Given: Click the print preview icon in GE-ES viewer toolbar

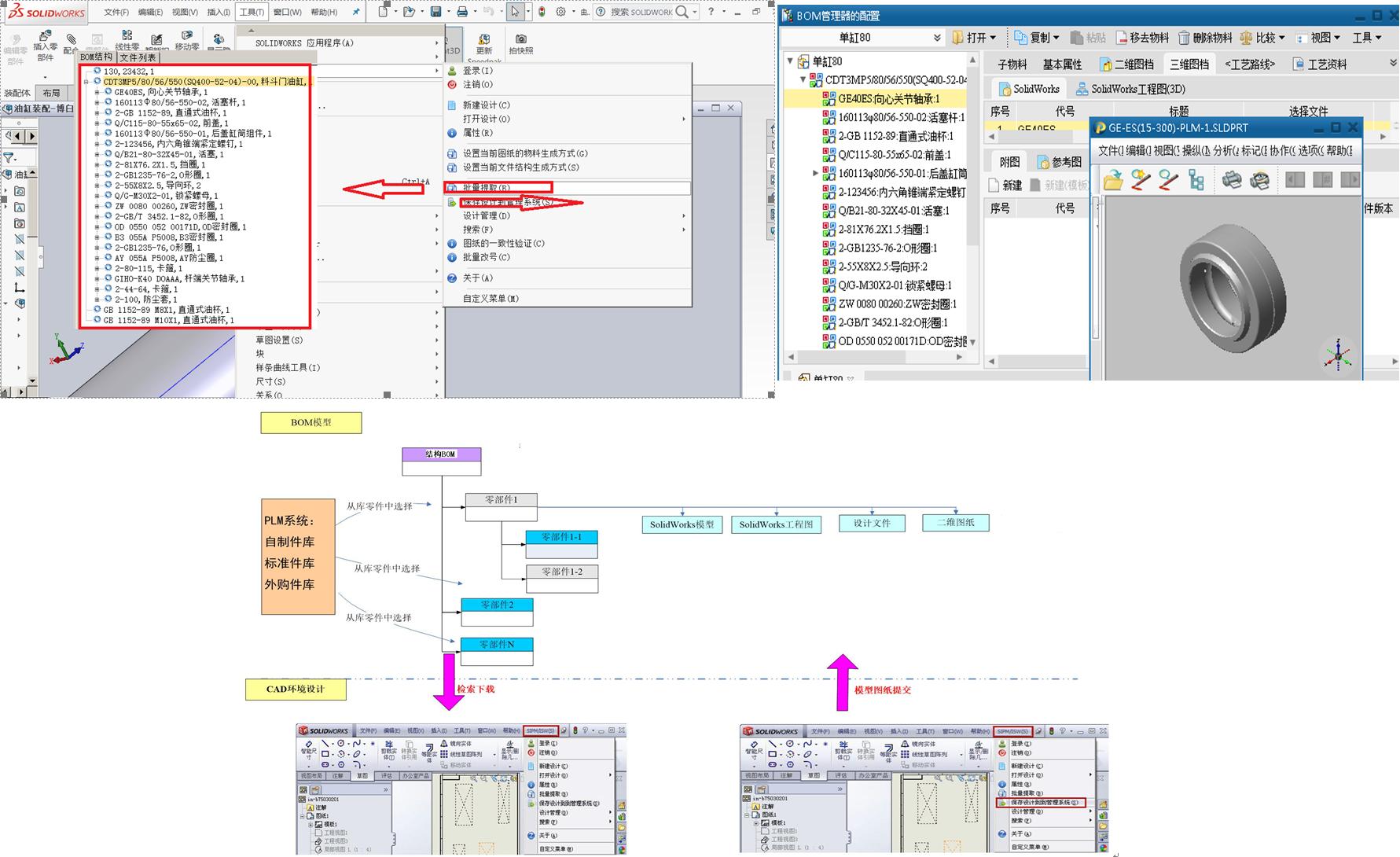Looking at the screenshot, I should pos(1259,180).
